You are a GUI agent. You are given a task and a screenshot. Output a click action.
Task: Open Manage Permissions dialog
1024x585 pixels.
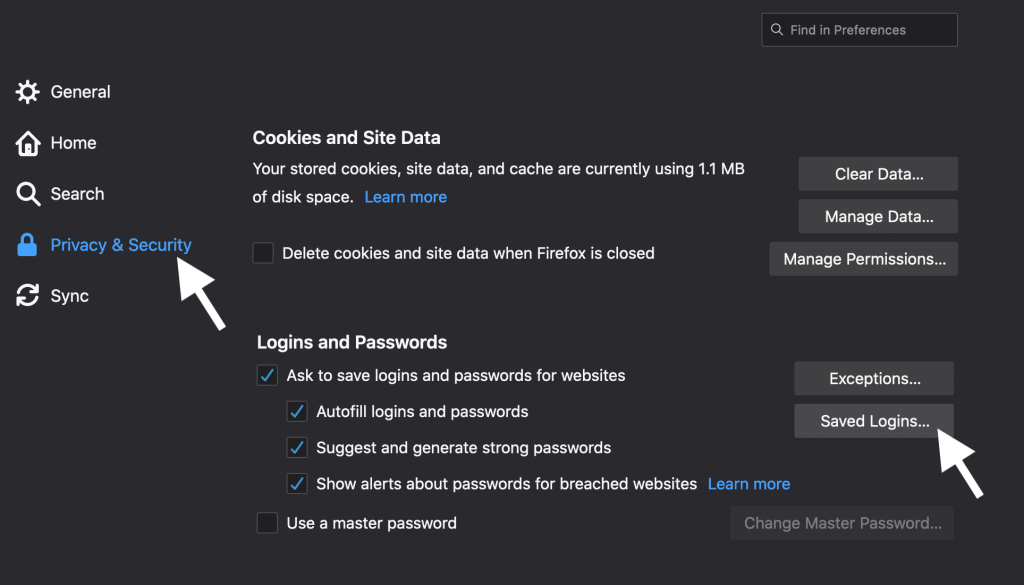pos(863,259)
